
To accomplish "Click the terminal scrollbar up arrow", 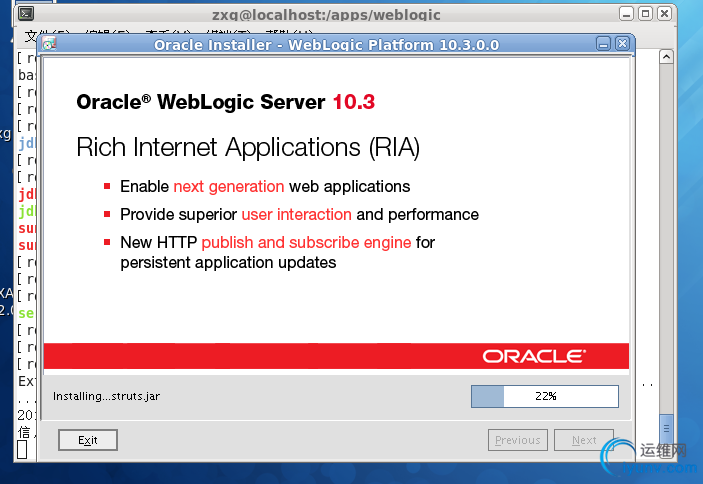I will (x=666, y=57).
